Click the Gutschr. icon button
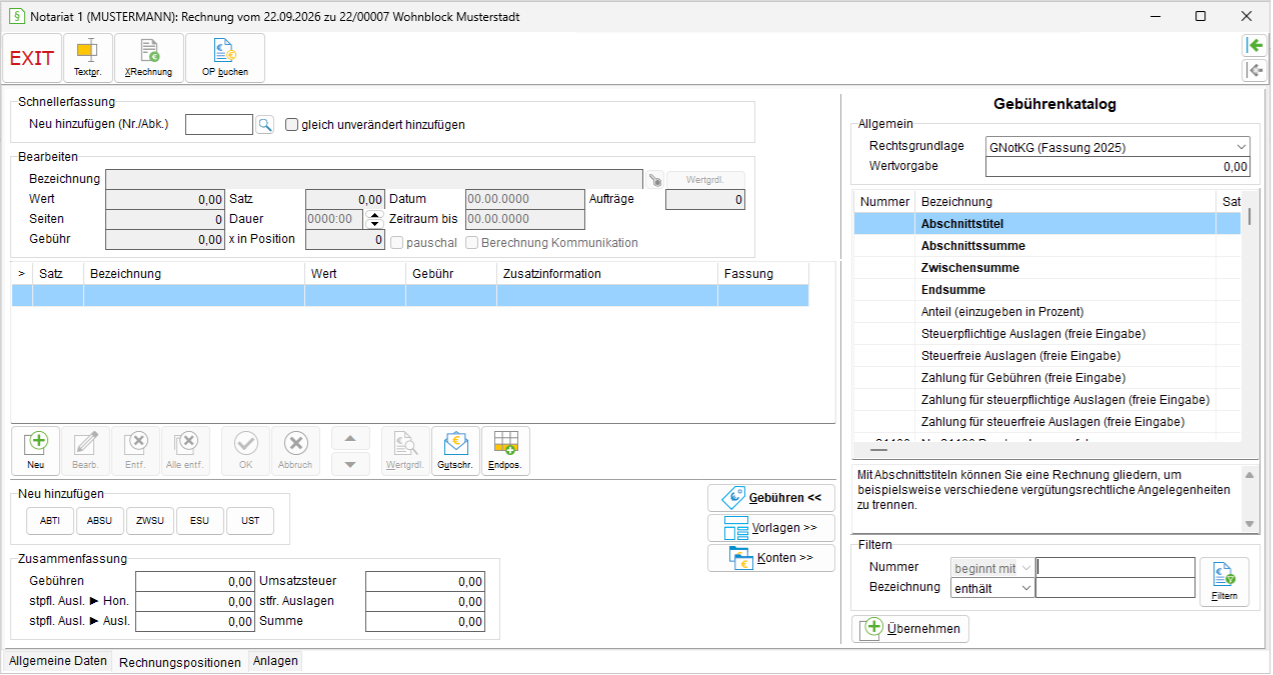The height and width of the screenshot is (675, 1273). (456, 451)
